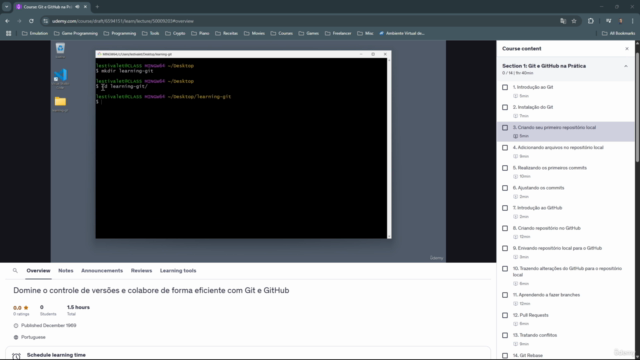Open the media control icon in the toolbar
The width and height of the screenshot is (640, 360).
(608, 21)
